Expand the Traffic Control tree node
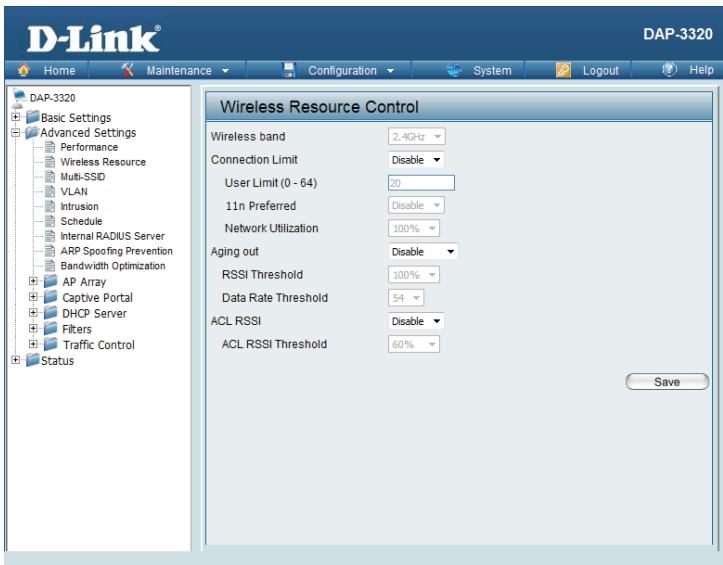Viewport: 723px width, 565px height. click(33, 344)
